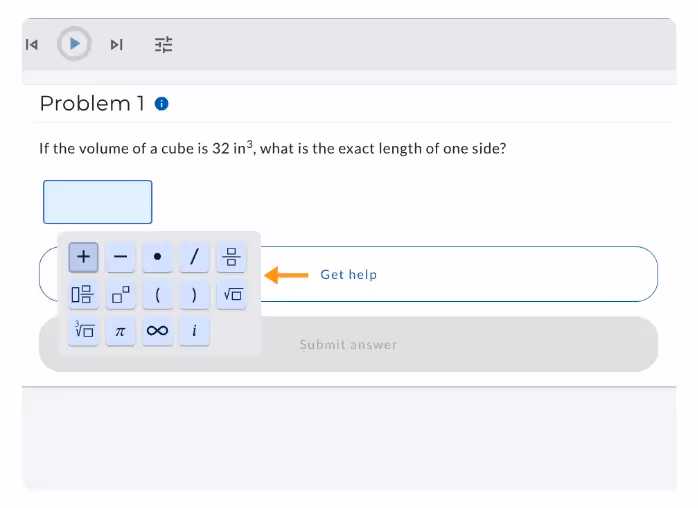The width and height of the screenshot is (698, 508).
Task: Click the skip to previous button
Action: coord(32,45)
